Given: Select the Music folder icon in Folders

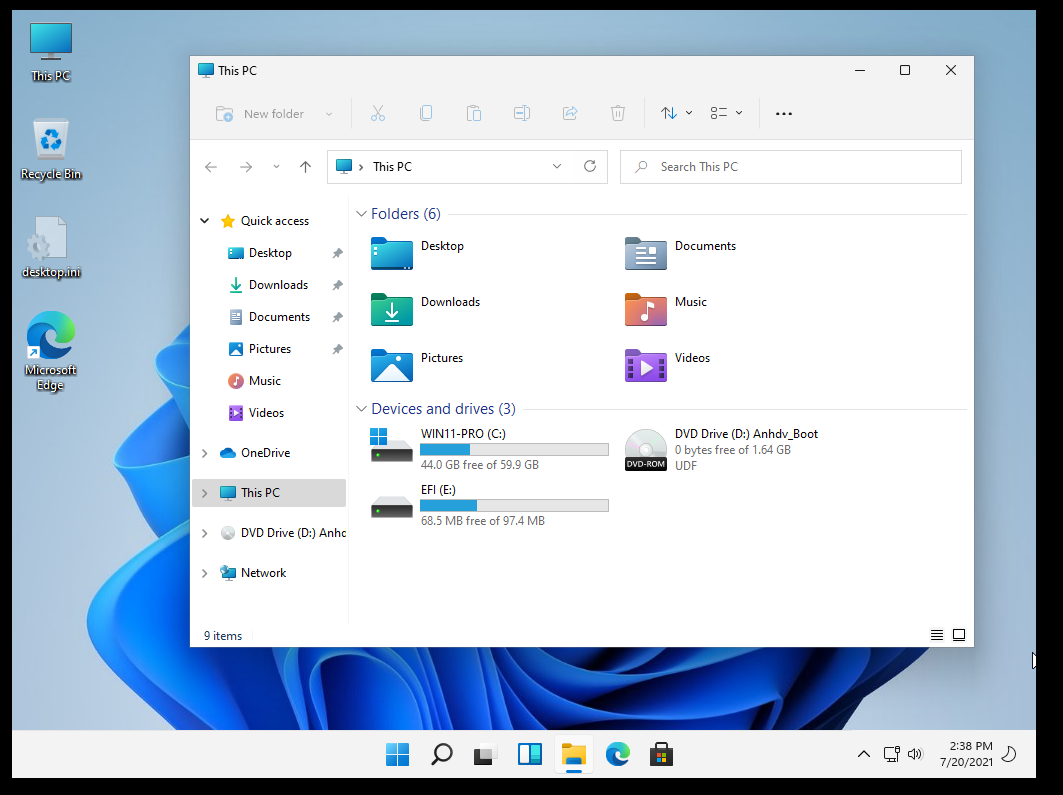Looking at the screenshot, I should pyautogui.click(x=645, y=310).
